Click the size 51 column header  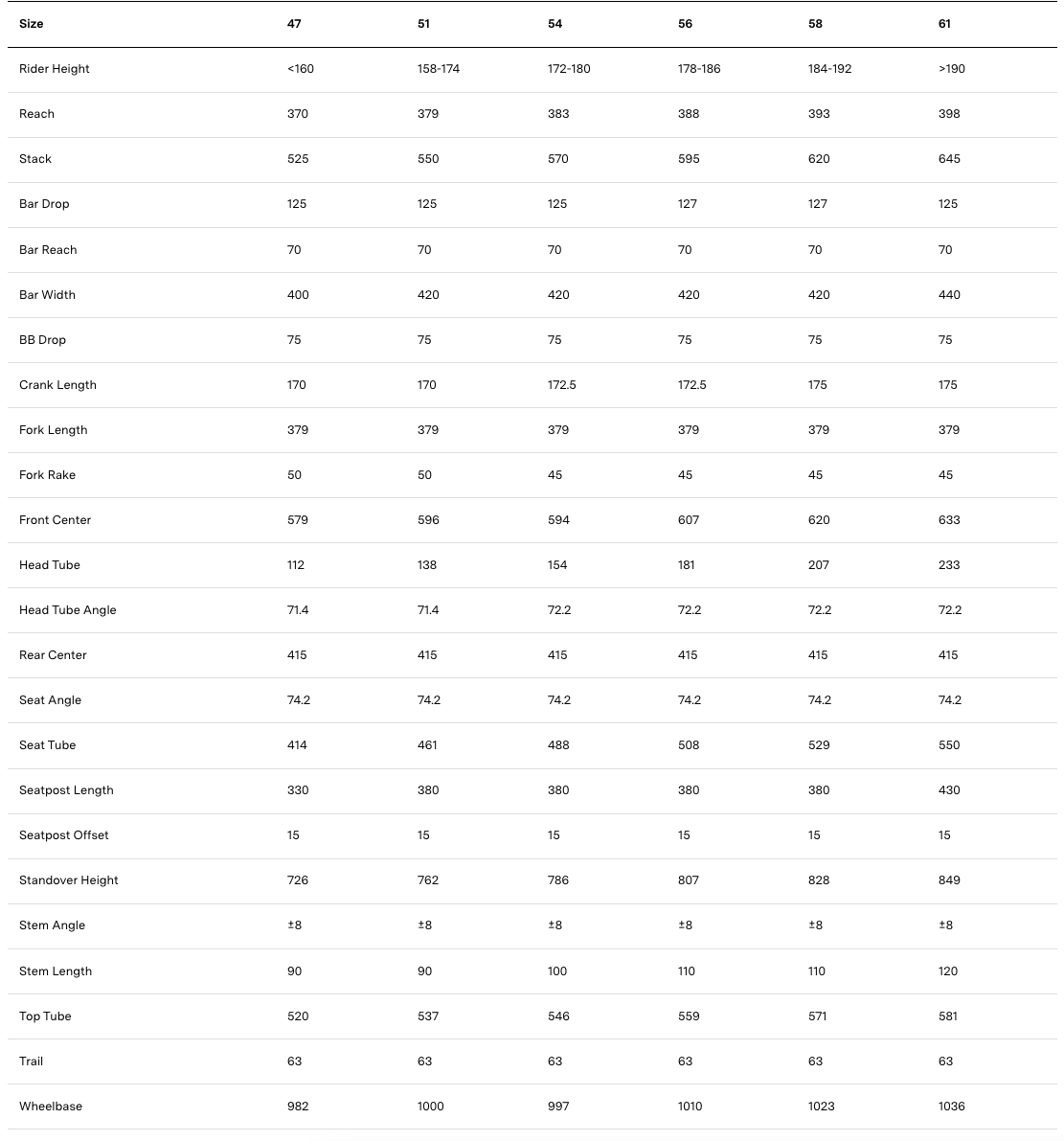(424, 24)
